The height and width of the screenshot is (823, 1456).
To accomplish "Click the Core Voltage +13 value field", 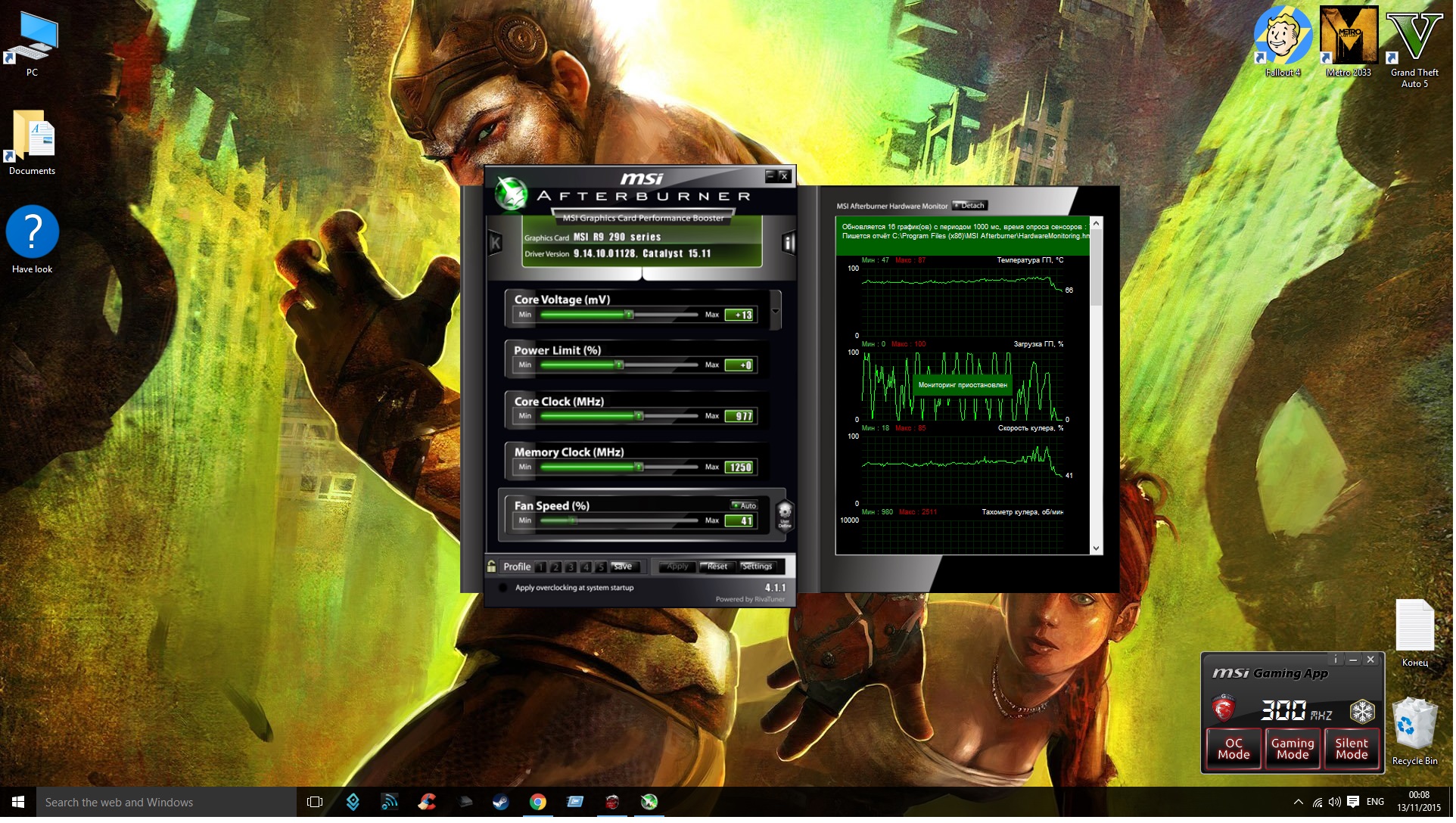I will click(740, 315).
